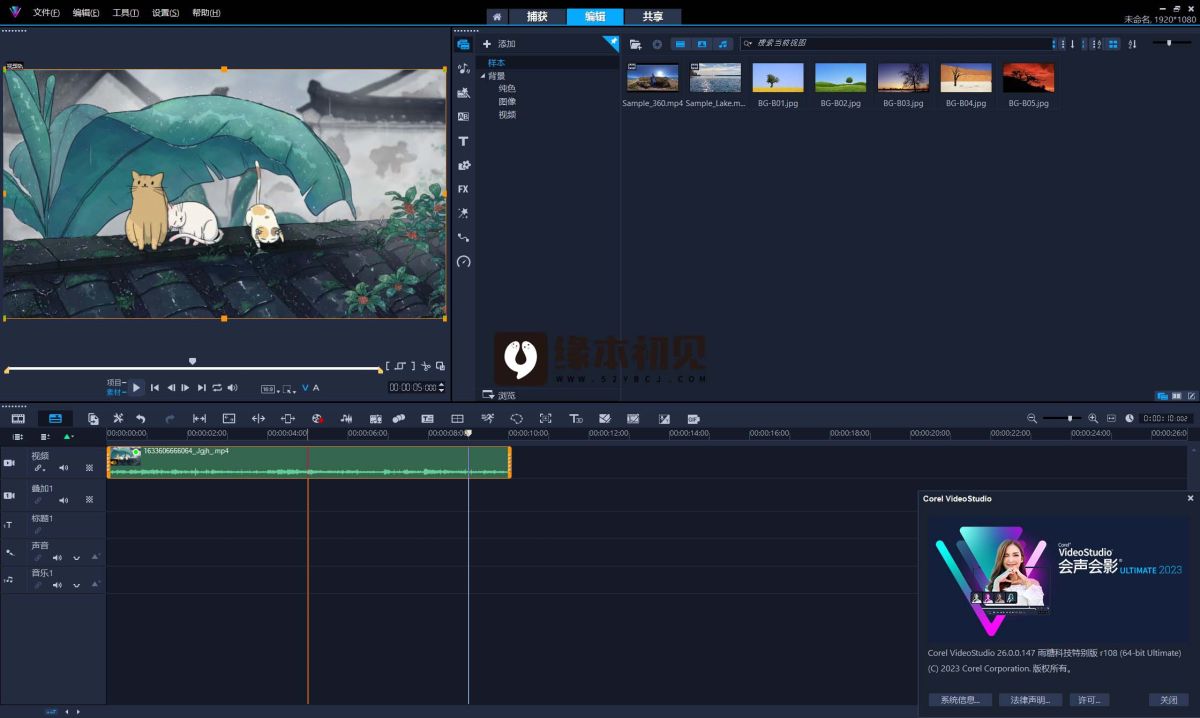Open the Subtitle Editor tool

[427, 418]
